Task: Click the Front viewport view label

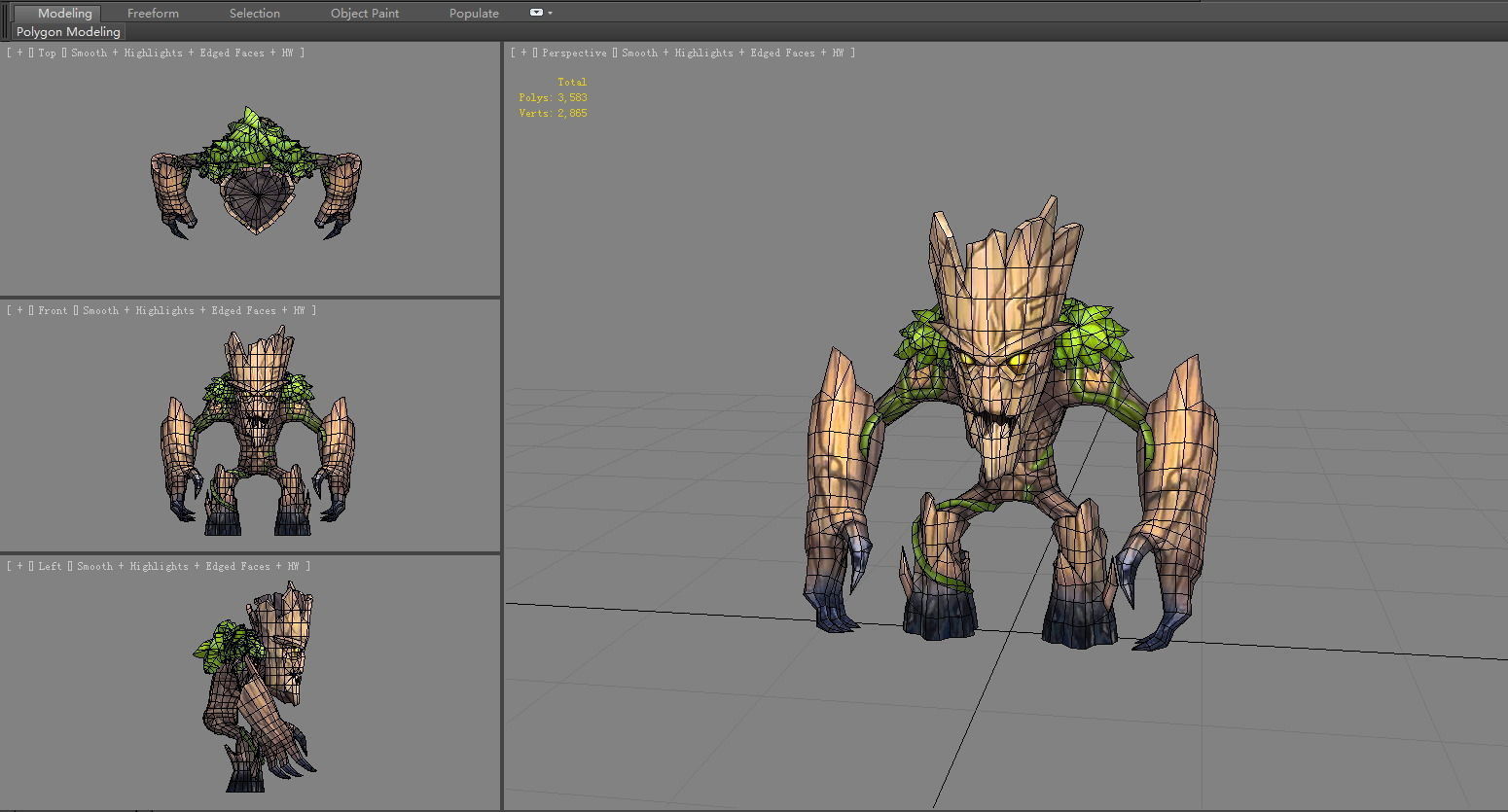Action: pos(53,310)
